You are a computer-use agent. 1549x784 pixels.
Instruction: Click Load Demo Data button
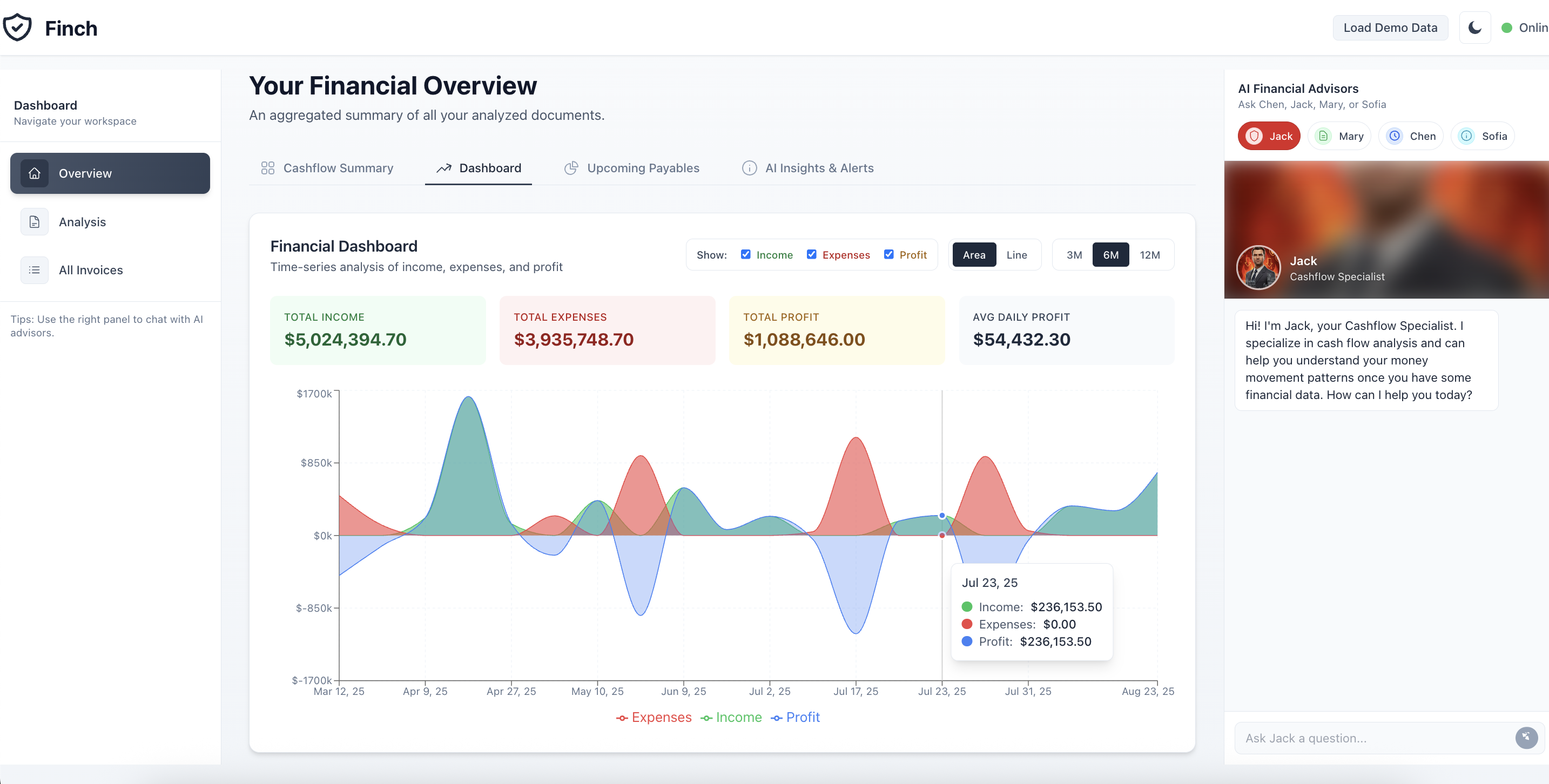[x=1390, y=28]
